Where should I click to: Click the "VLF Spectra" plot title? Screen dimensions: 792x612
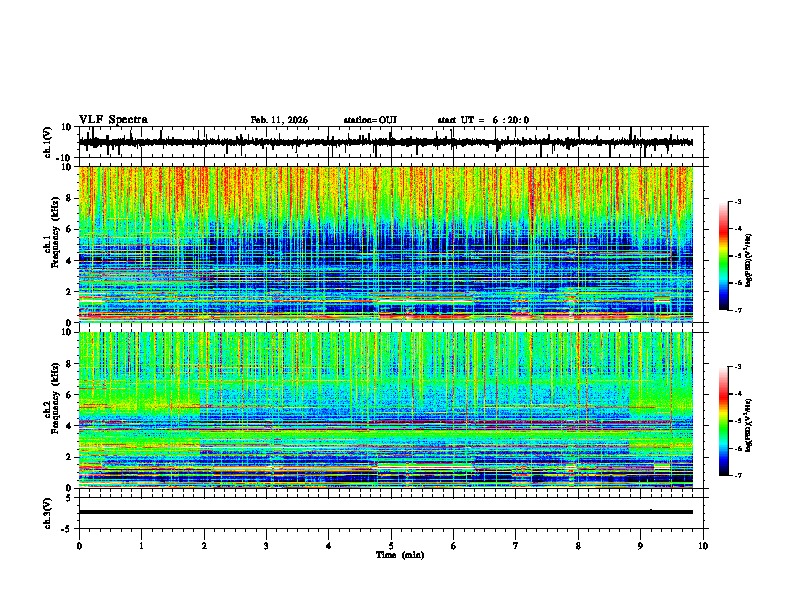113,120
